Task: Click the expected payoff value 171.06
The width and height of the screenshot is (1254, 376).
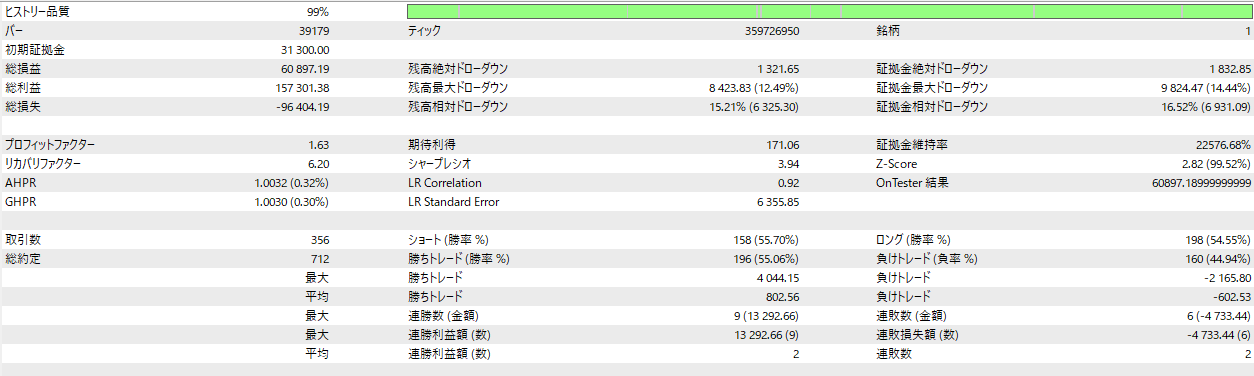Action: pos(783,145)
